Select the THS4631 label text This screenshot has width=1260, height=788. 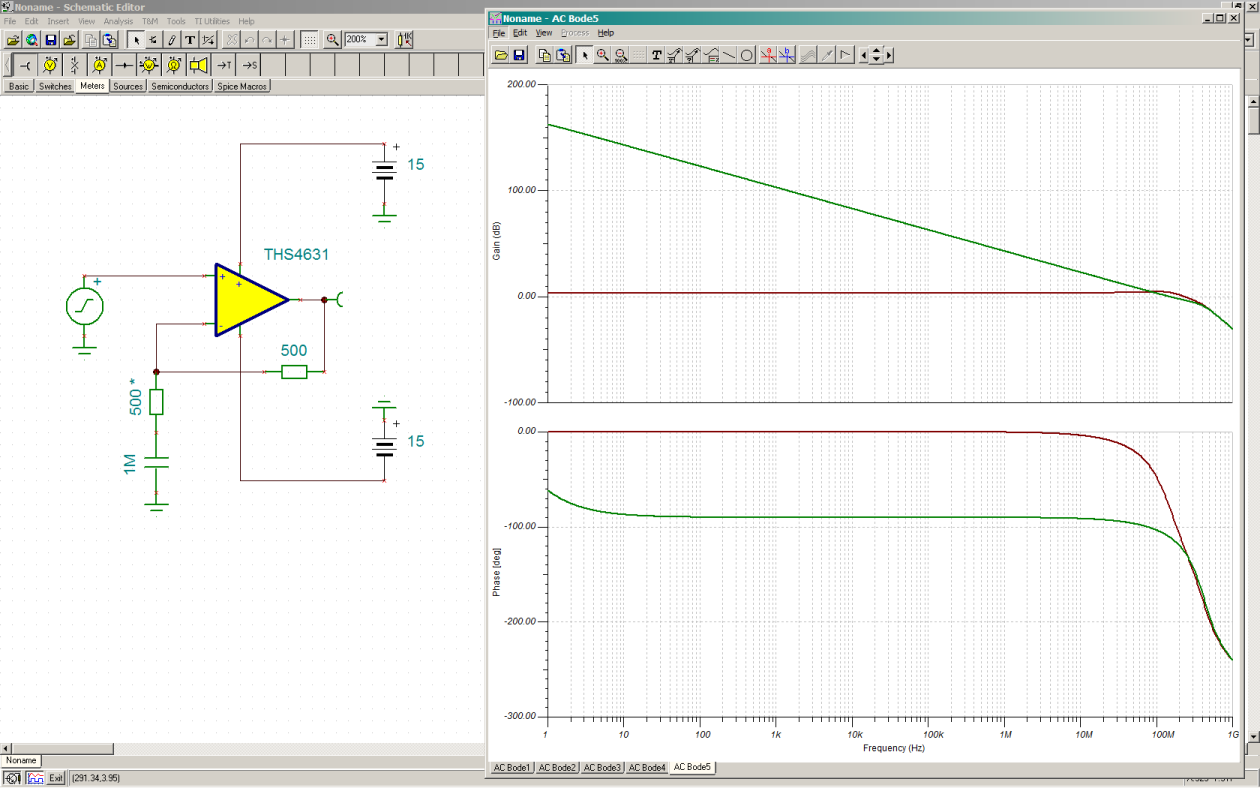[x=296, y=254]
